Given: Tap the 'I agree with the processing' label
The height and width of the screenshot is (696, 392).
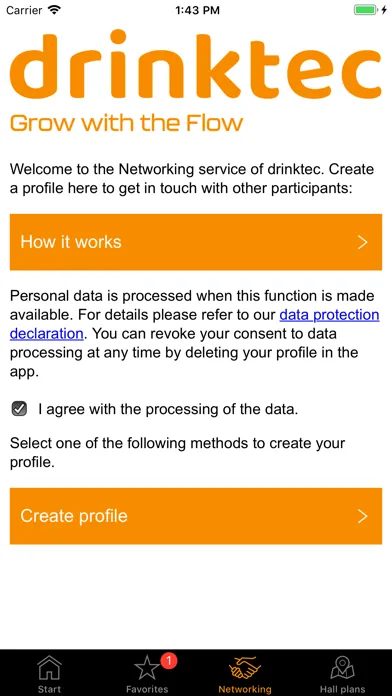Looking at the screenshot, I should tap(168, 409).
